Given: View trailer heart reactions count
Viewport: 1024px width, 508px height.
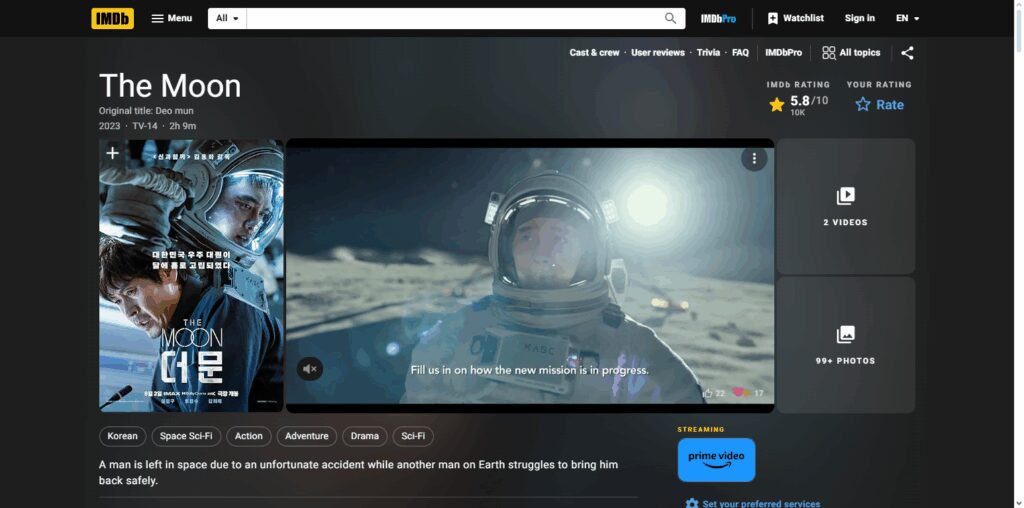Looking at the screenshot, I should coord(748,393).
